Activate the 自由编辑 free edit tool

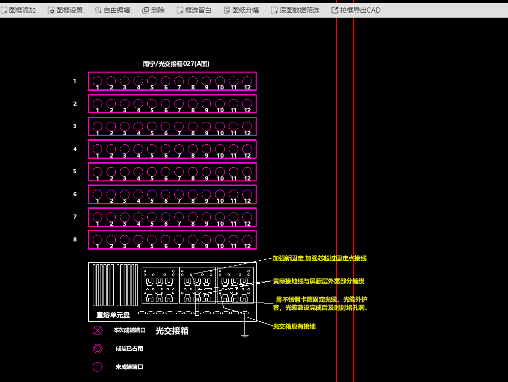point(113,10)
